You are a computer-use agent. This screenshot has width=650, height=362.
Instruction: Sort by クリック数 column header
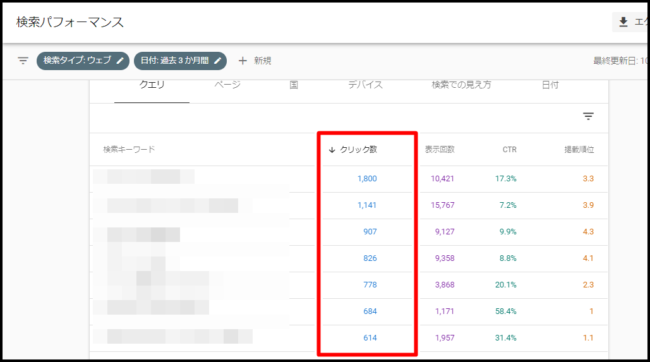359,150
